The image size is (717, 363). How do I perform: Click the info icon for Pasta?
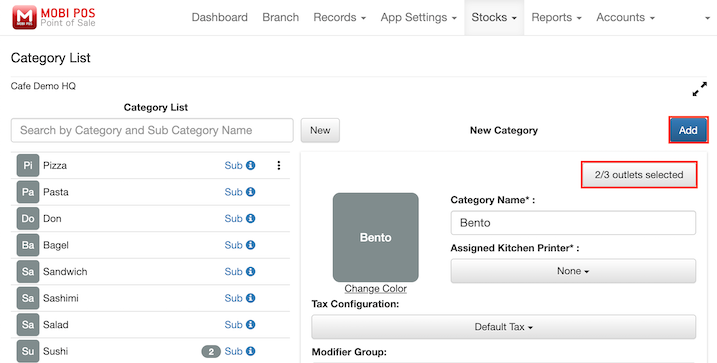(251, 192)
